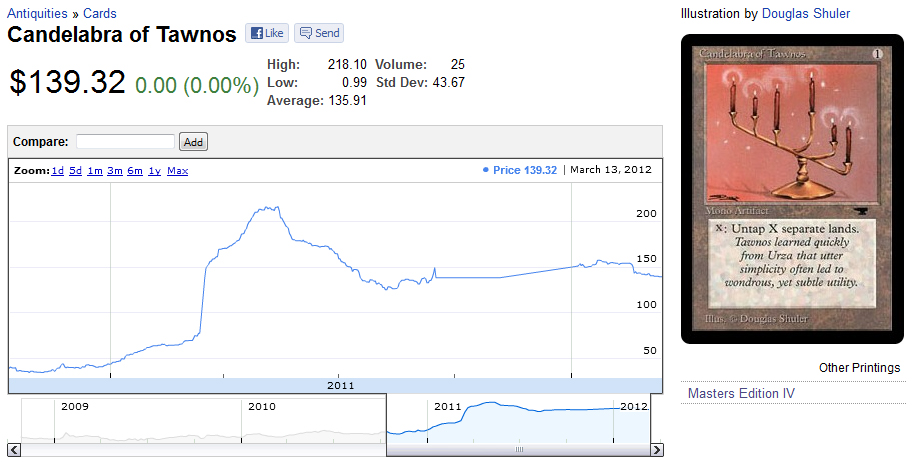This screenshot has height=463, width=912.
Task: Open the Cards breadcrumb link
Action: [x=99, y=14]
